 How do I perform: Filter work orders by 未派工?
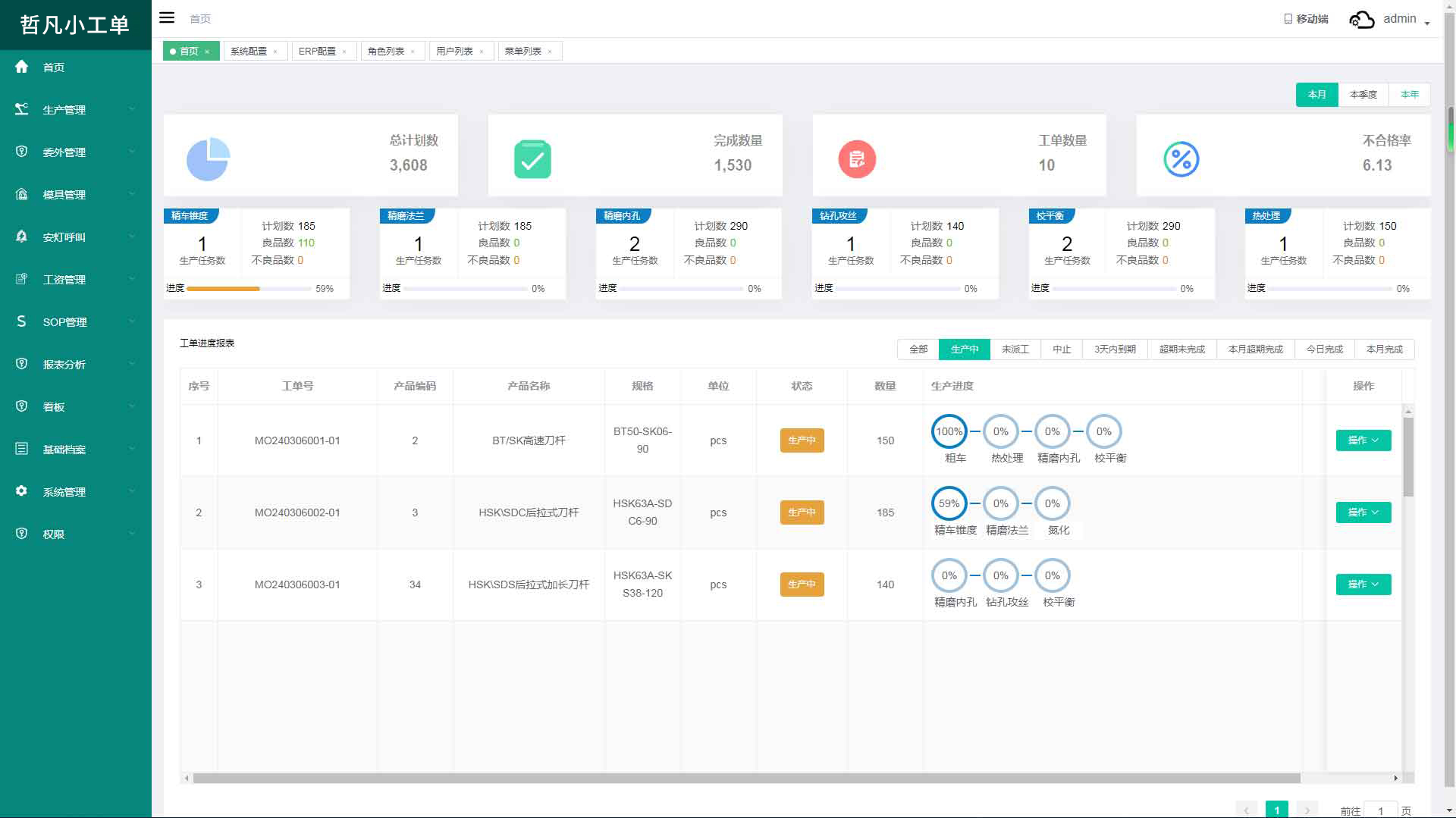[1015, 349]
